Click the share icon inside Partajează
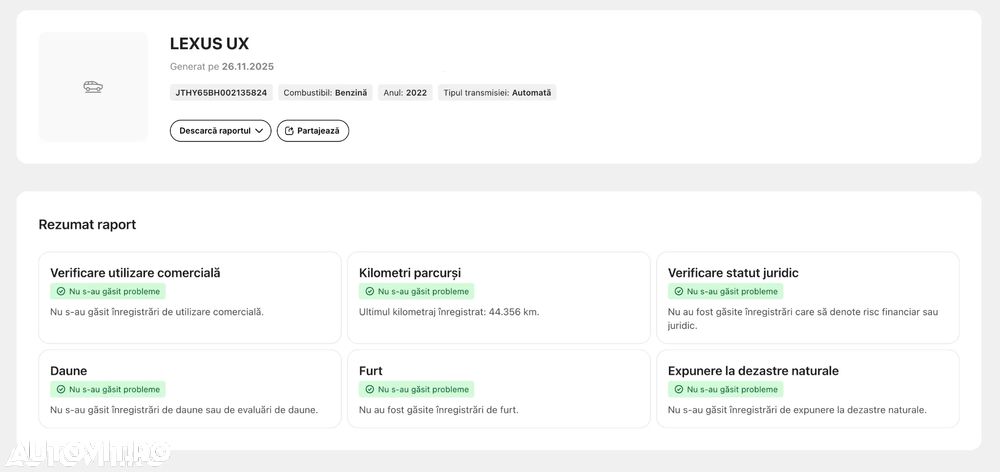The width and height of the screenshot is (1000, 472). tap(289, 131)
